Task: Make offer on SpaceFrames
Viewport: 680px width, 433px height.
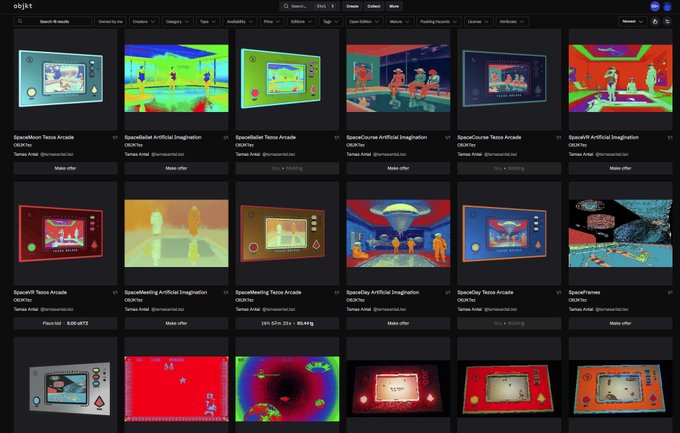Action: tap(620, 323)
